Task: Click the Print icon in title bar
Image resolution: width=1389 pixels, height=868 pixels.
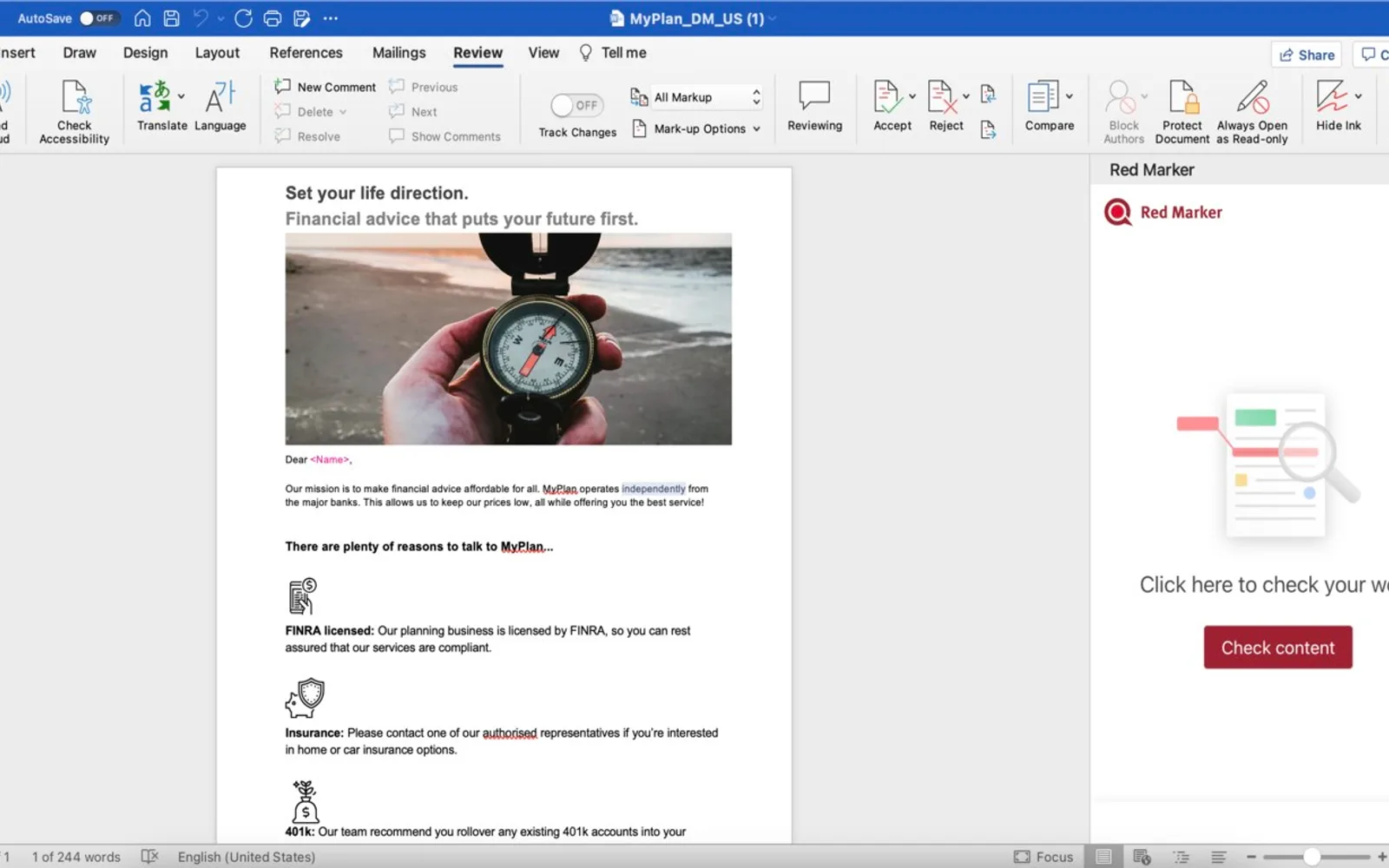Action: [273, 18]
